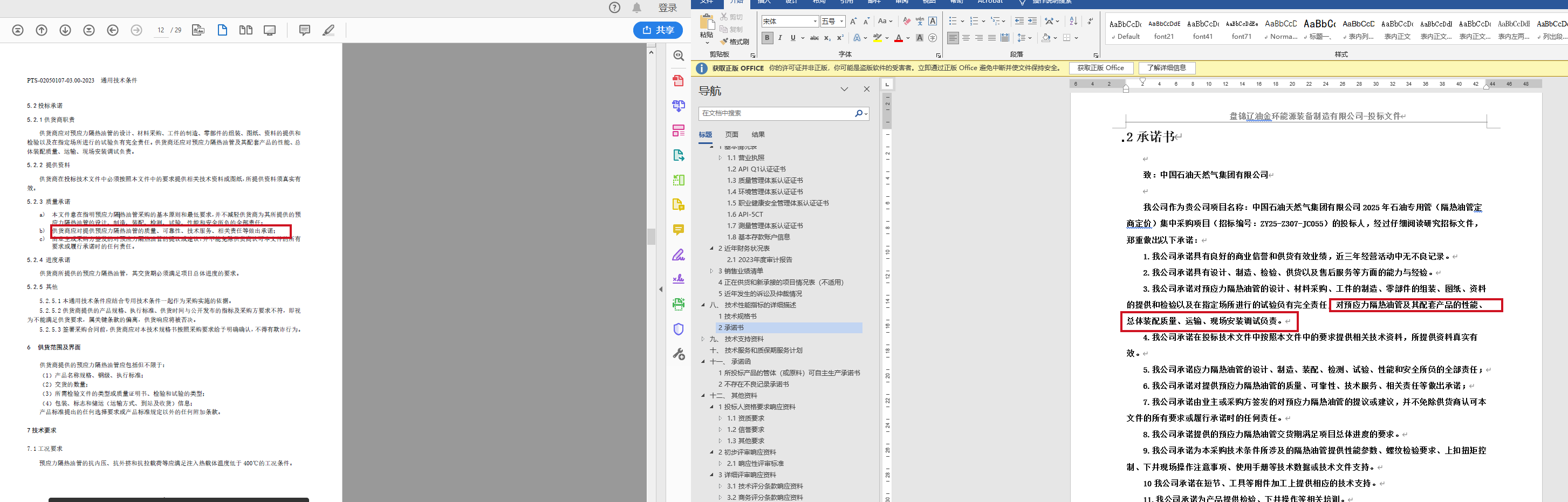
Task: Switch to the 结果 tab in navigation pane
Action: pyautogui.click(x=758, y=134)
